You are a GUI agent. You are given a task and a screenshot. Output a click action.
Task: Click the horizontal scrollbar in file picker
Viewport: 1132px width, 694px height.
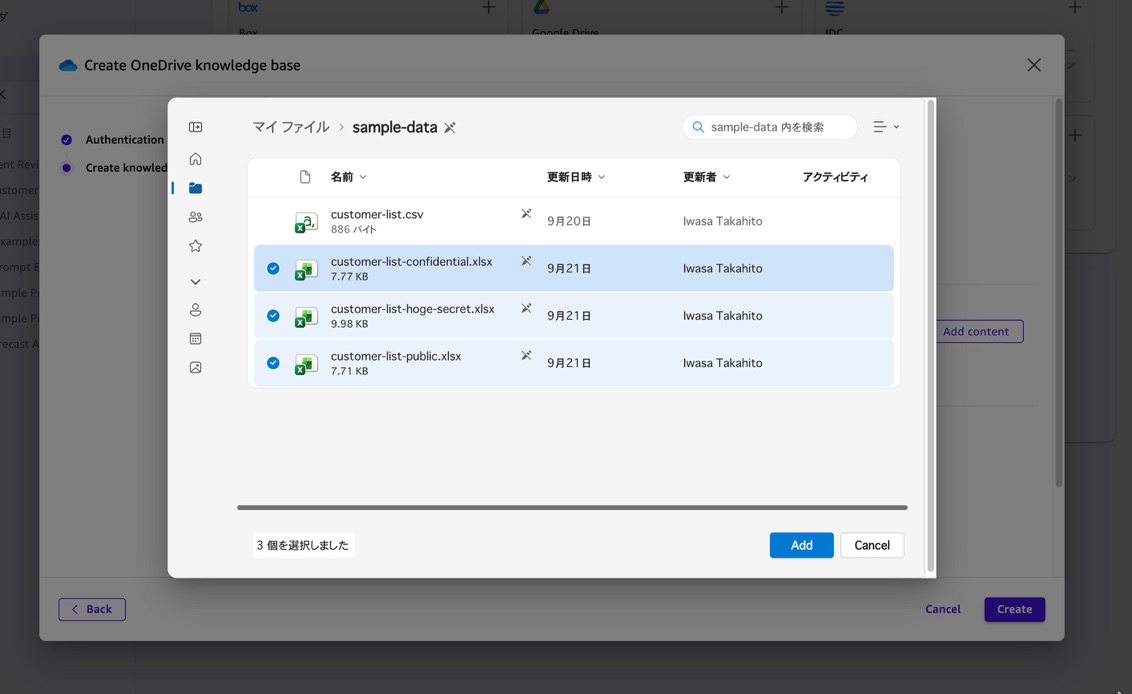pyautogui.click(x=572, y=508)
